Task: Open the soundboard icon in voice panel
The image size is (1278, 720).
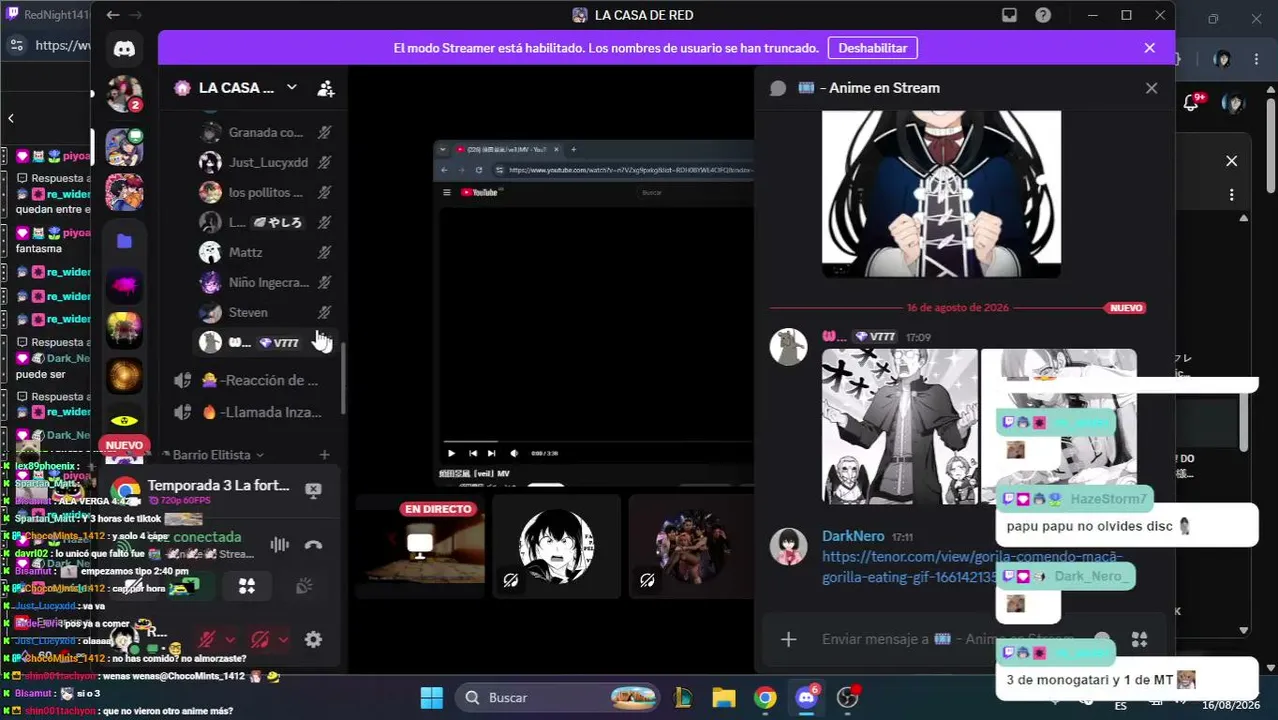Action: tap(305, 587)
